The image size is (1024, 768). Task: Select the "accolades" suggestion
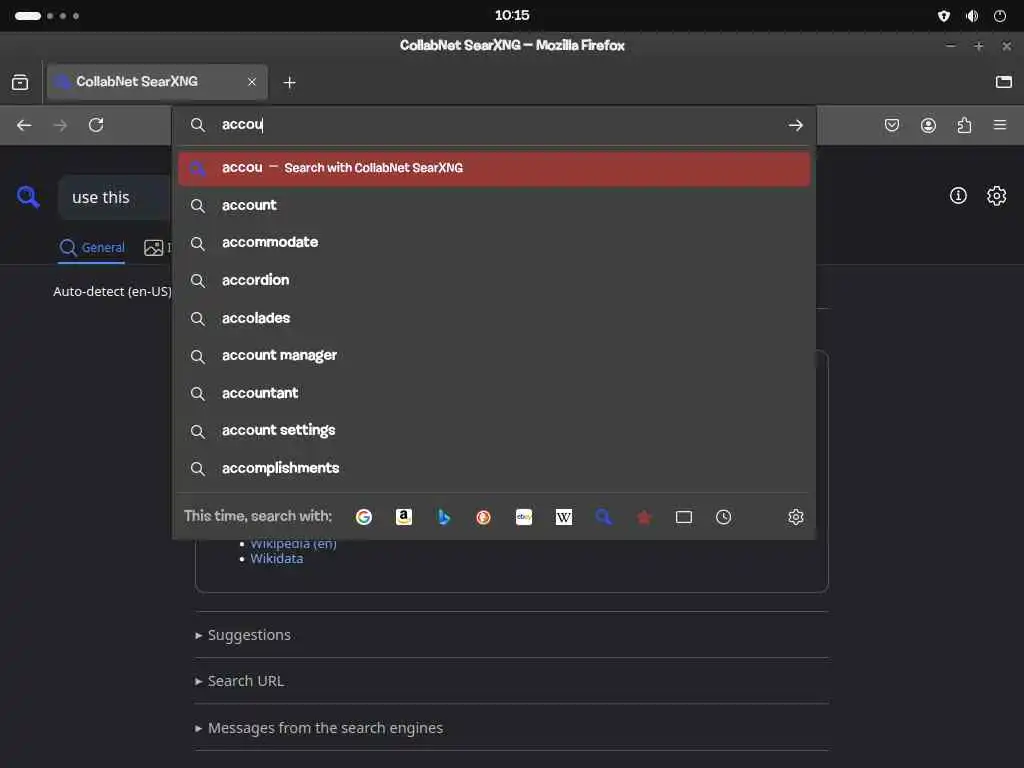pos(494,318)
